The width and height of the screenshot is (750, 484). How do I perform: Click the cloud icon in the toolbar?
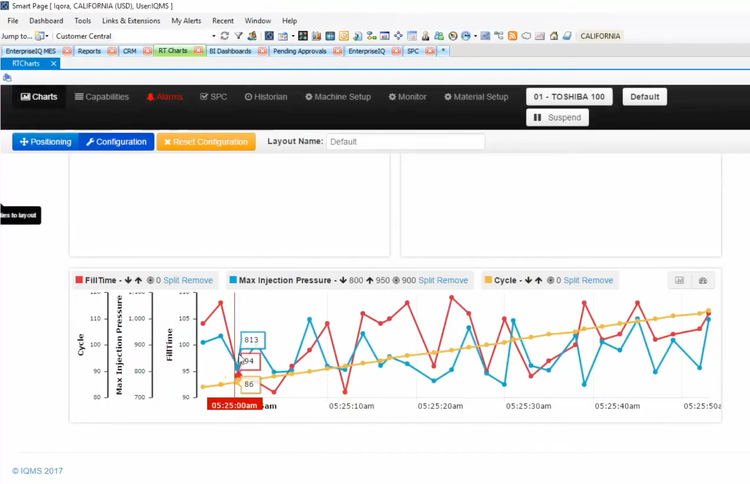[526, 36]
